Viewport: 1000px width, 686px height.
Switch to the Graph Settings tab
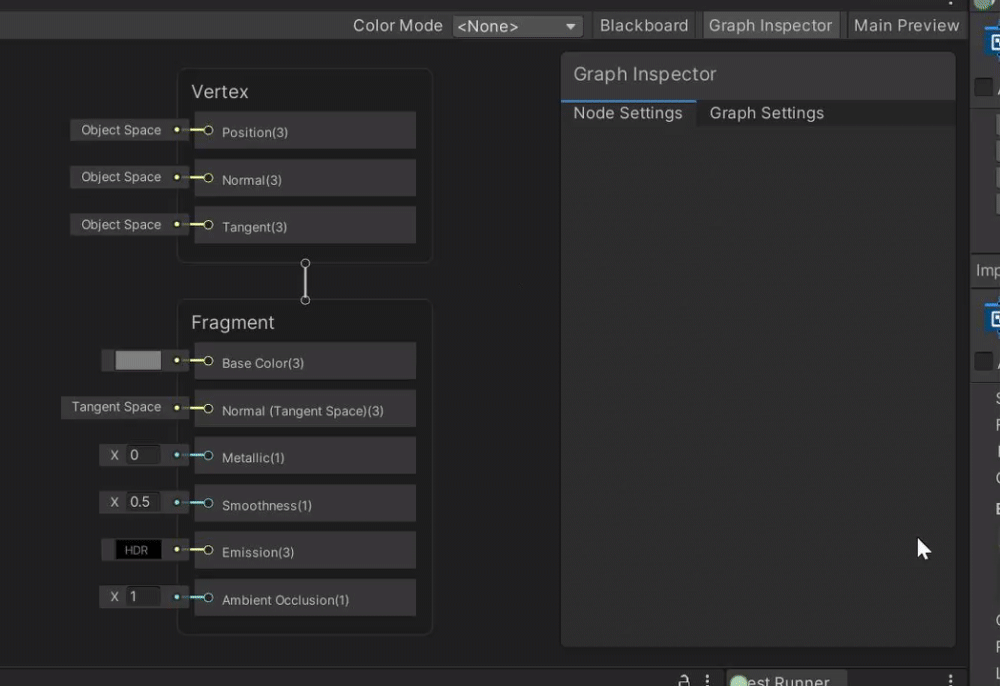click(x=766, y=113)
